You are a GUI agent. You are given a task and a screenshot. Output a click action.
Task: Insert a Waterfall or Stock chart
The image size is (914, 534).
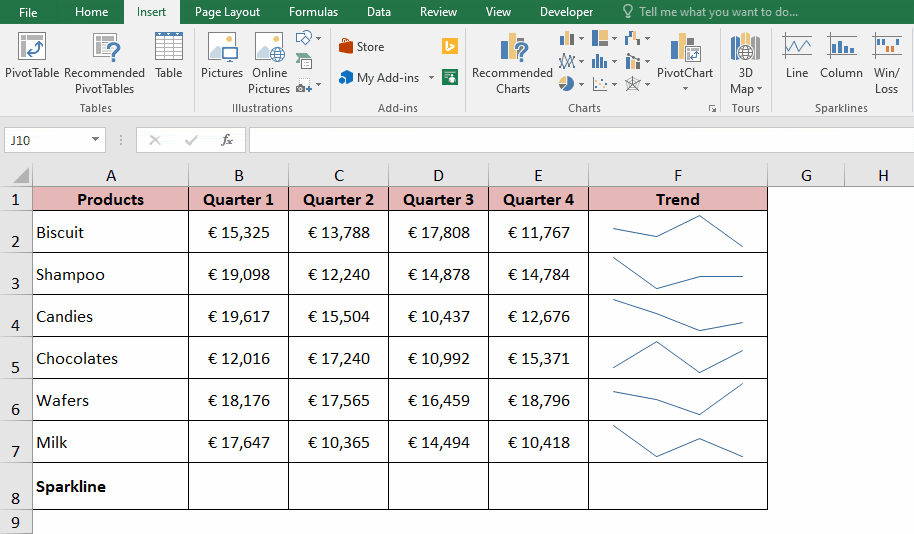click(x=637, y=38)
